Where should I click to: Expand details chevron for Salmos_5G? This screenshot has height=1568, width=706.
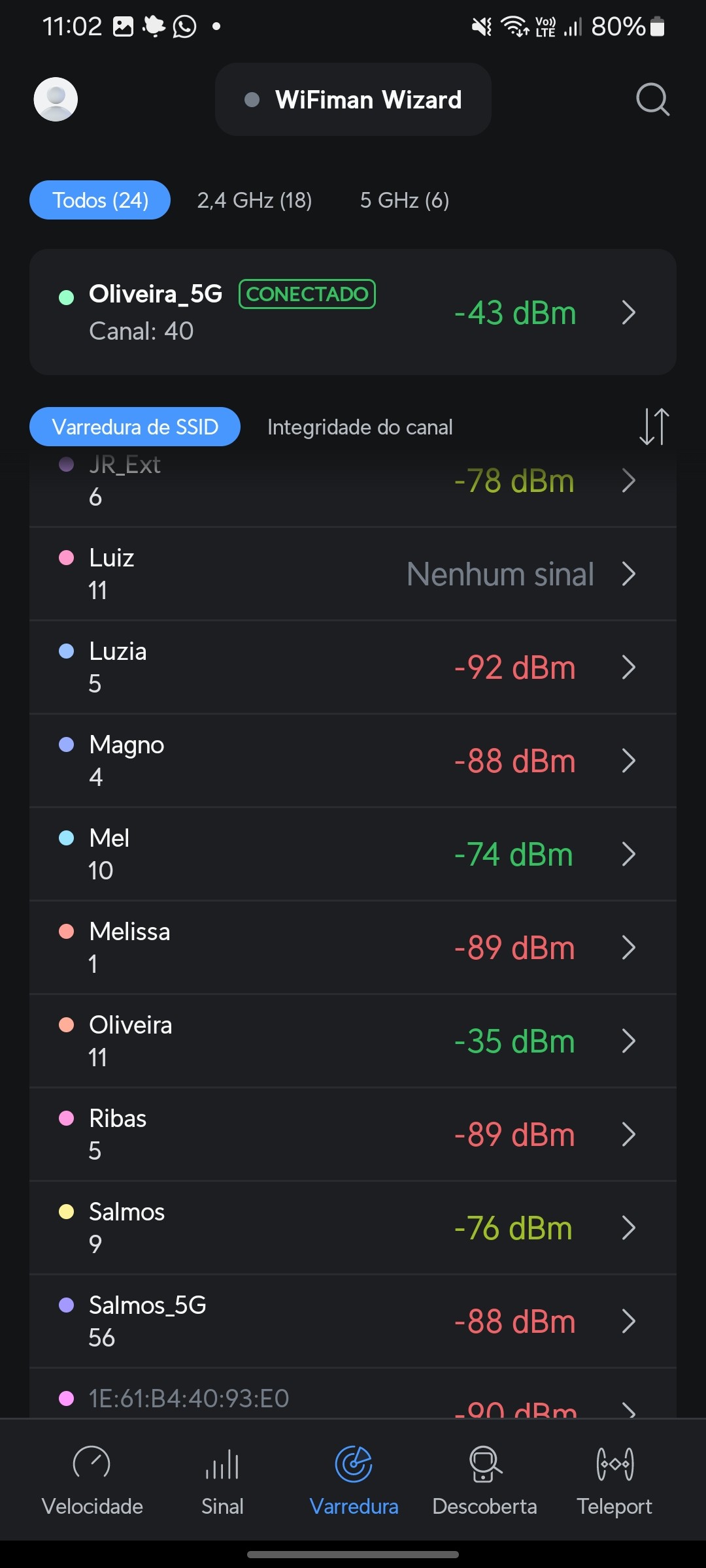coord(629,1321)
